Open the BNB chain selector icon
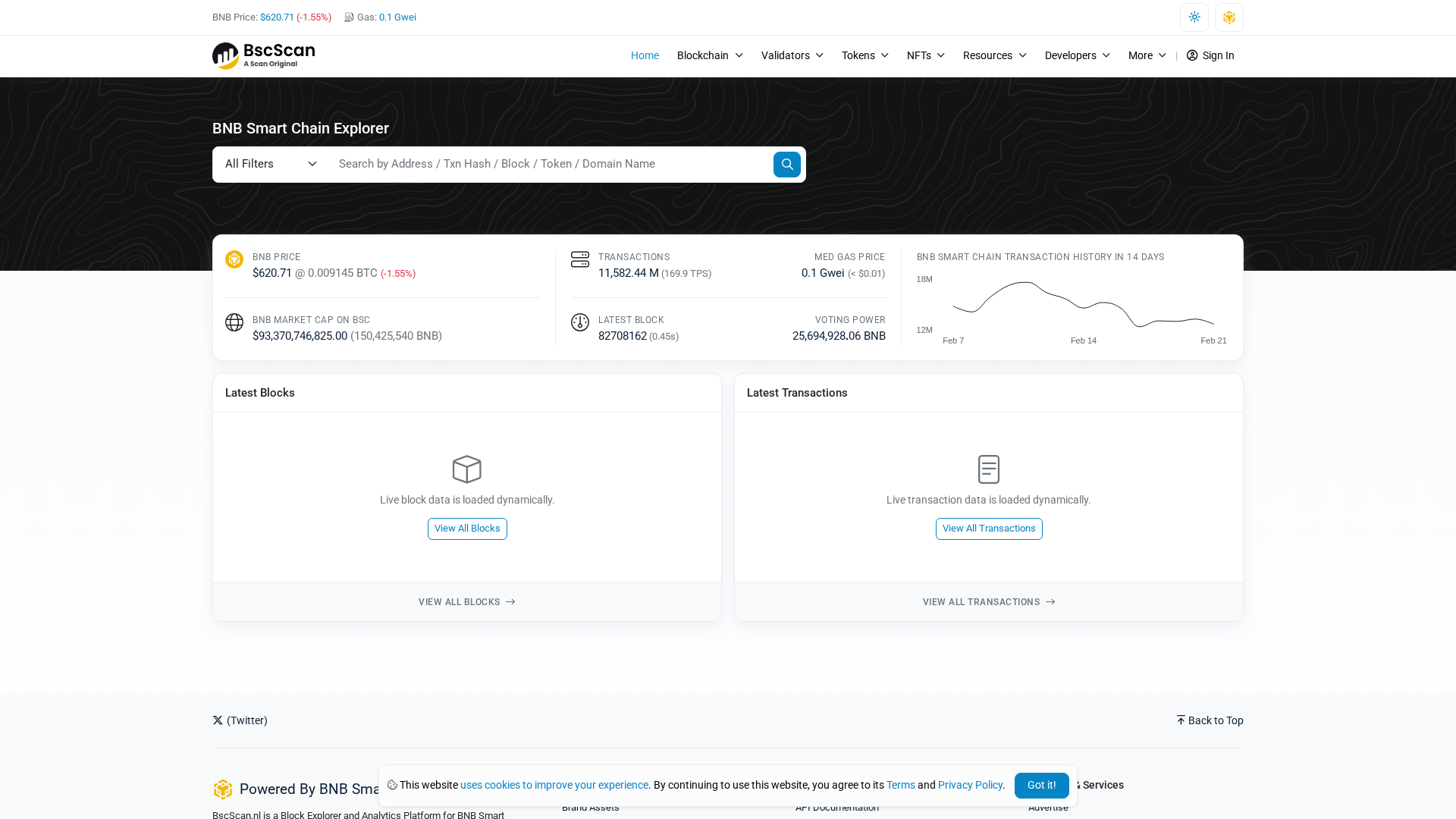Screen dimensions: 1456x819 click(x=1229, y=17)
